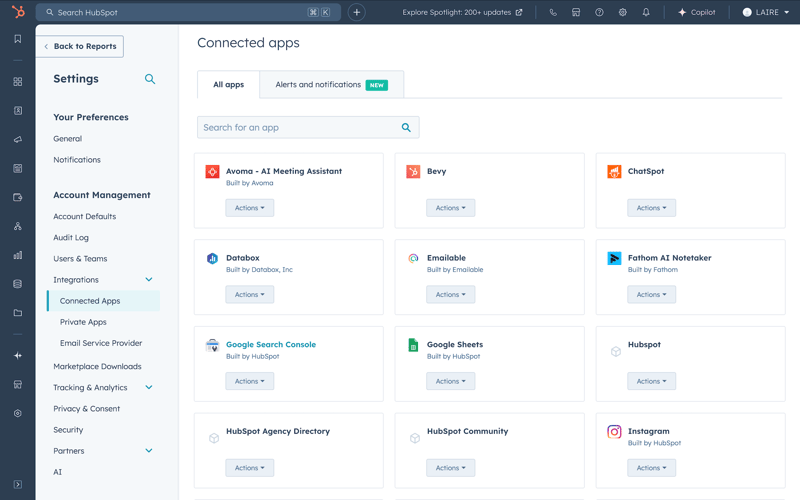Focus the Search for an app field
The width and height of the screenshot is (800, 500).
(308, 128)
